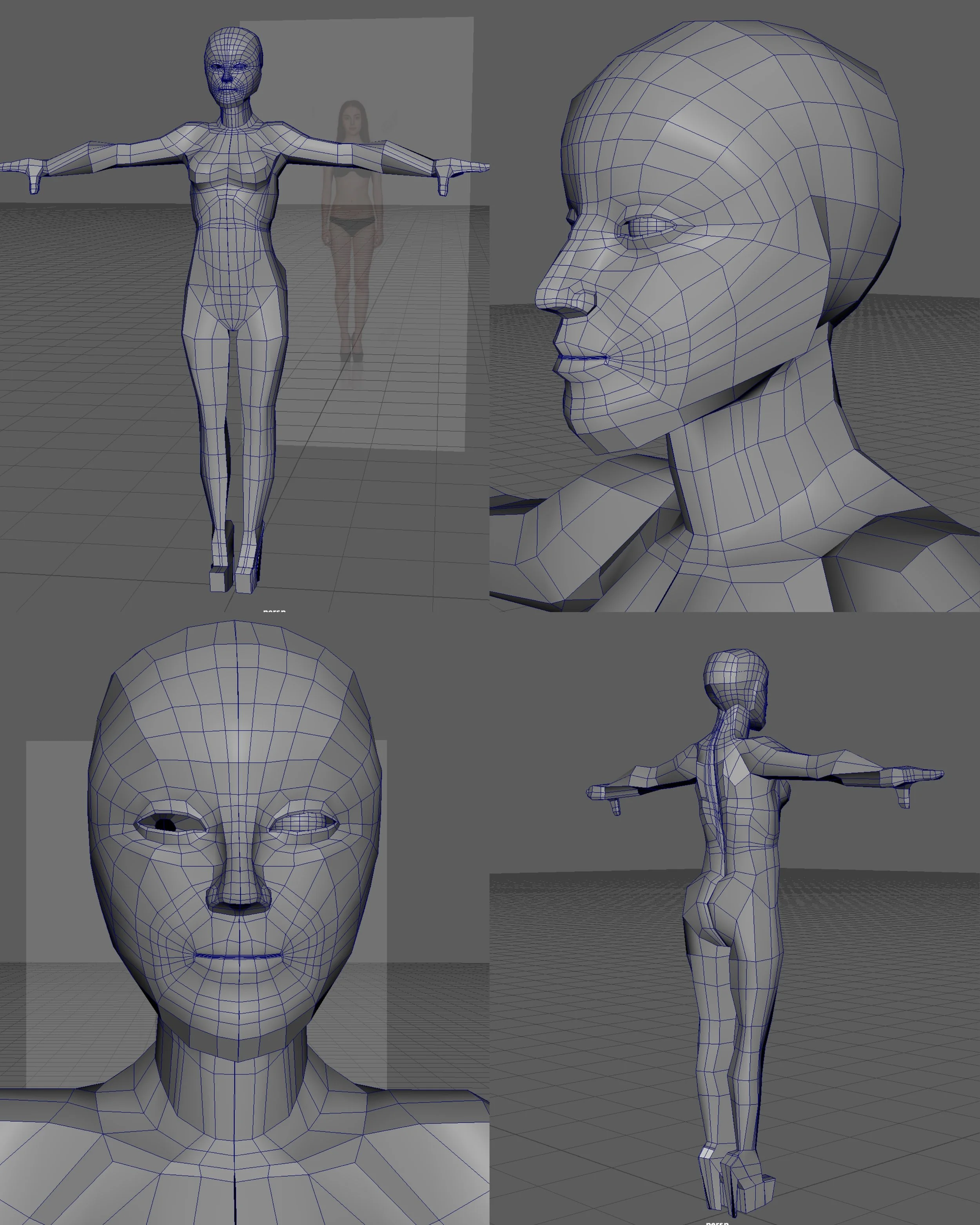Viewport: 980px width, 1225px height.
Task: Click the head of the back-view T-pose model
Action: pos(736,679)
